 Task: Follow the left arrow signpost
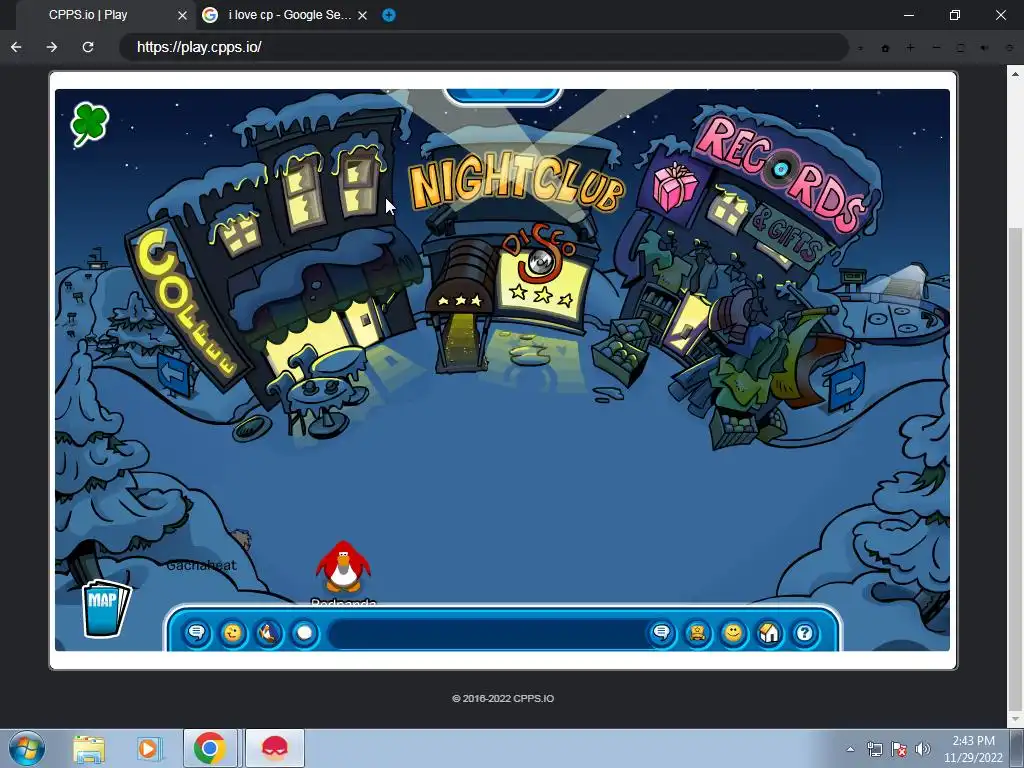[174, 374]
